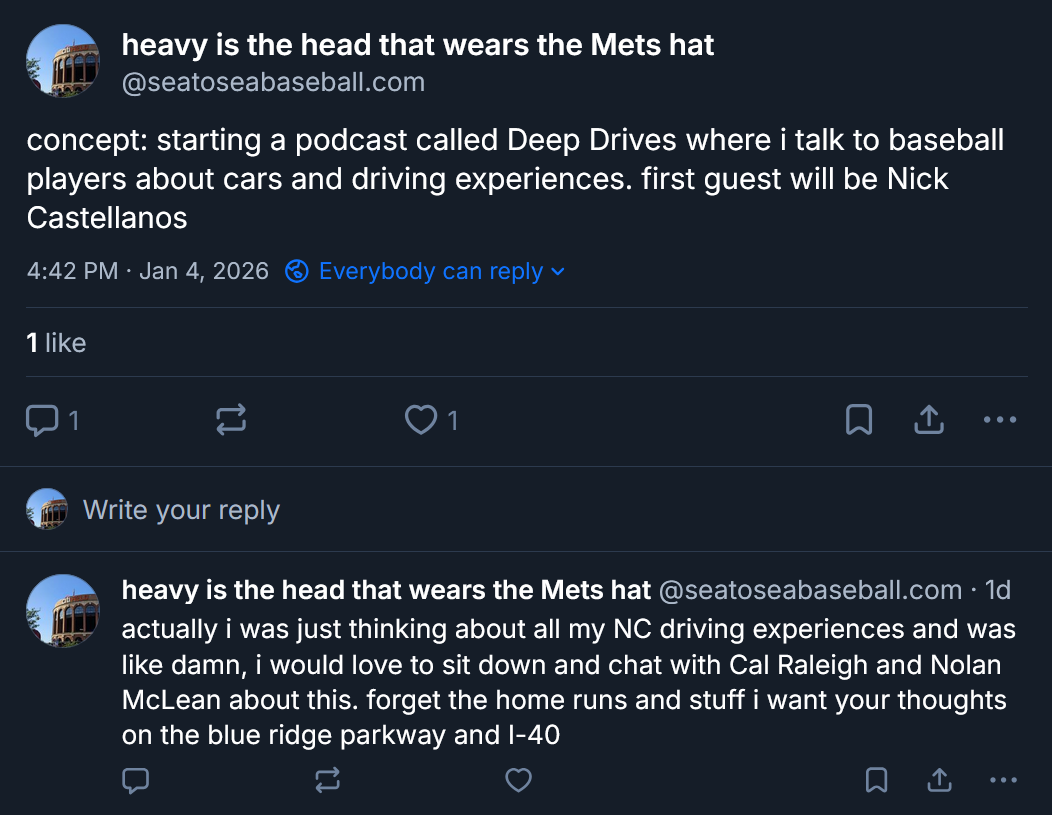This screenshot has width=1052, height=815.
Task: Open more options on the reply
Action: point(1002,780)
